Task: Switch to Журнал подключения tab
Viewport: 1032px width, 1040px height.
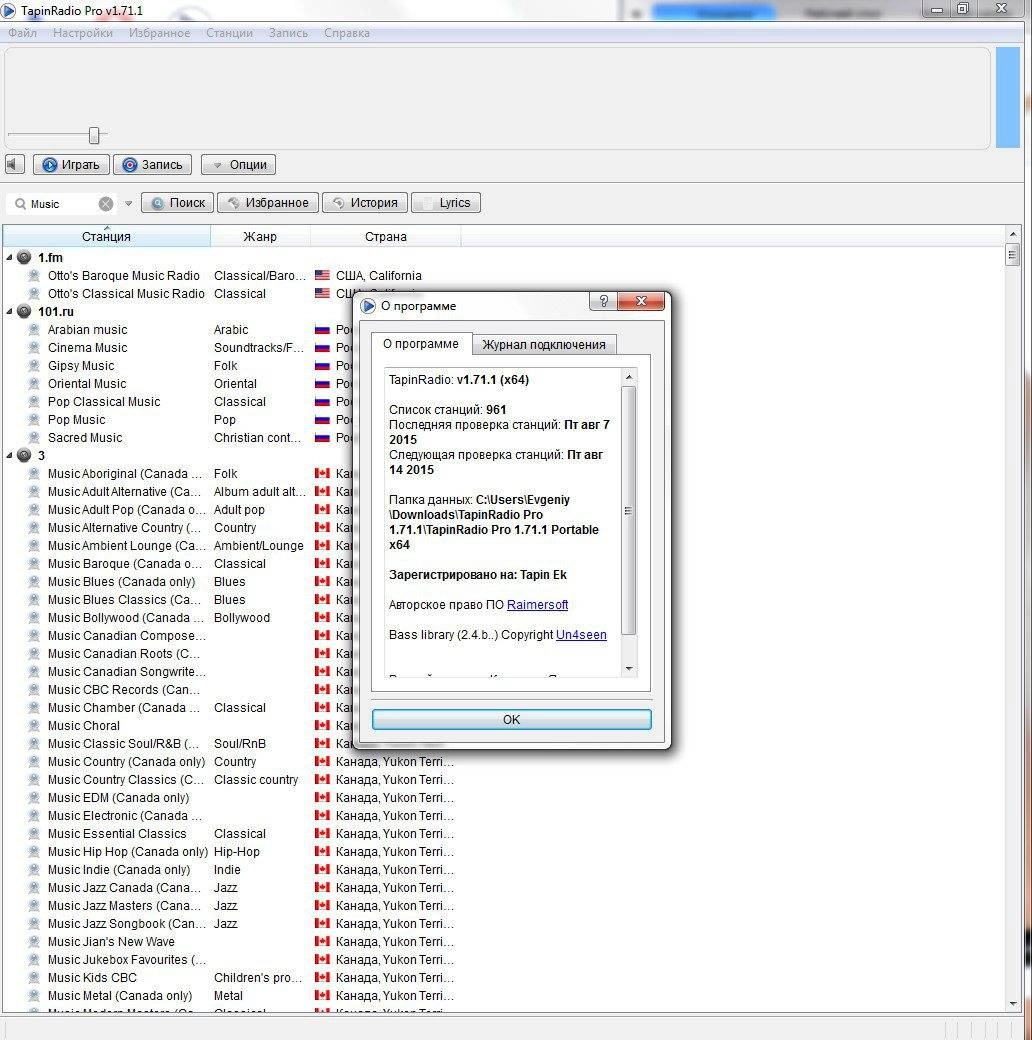Action: [x=544, y=345]
